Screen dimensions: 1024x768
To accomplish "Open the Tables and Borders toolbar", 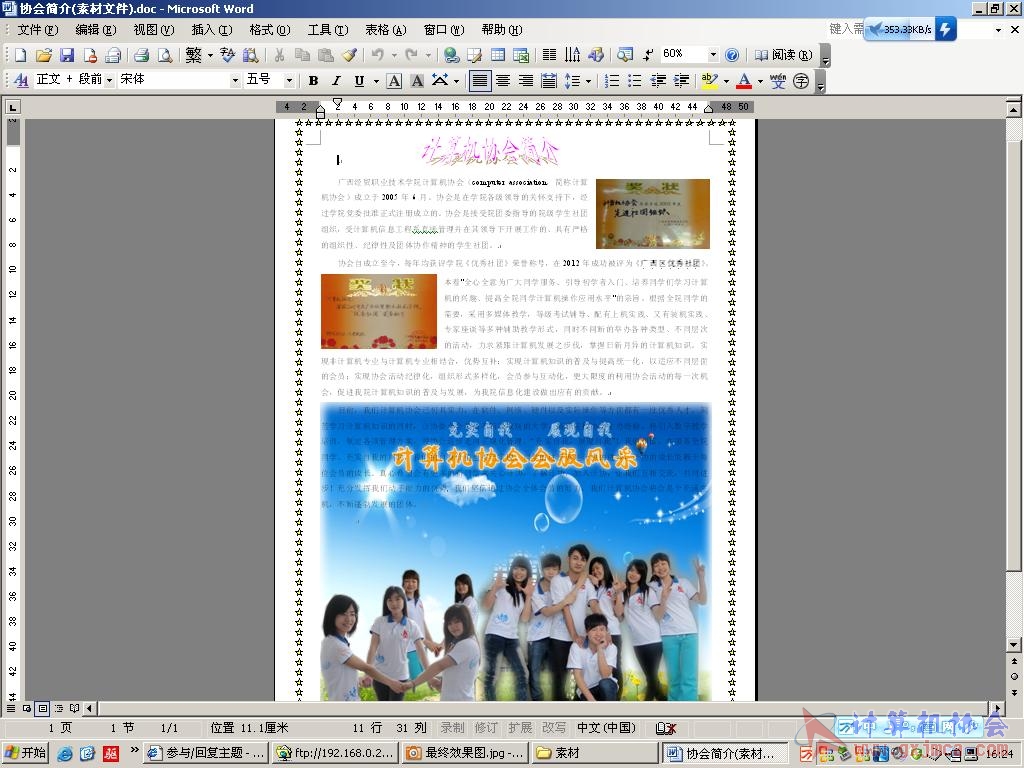I will 474,56.
